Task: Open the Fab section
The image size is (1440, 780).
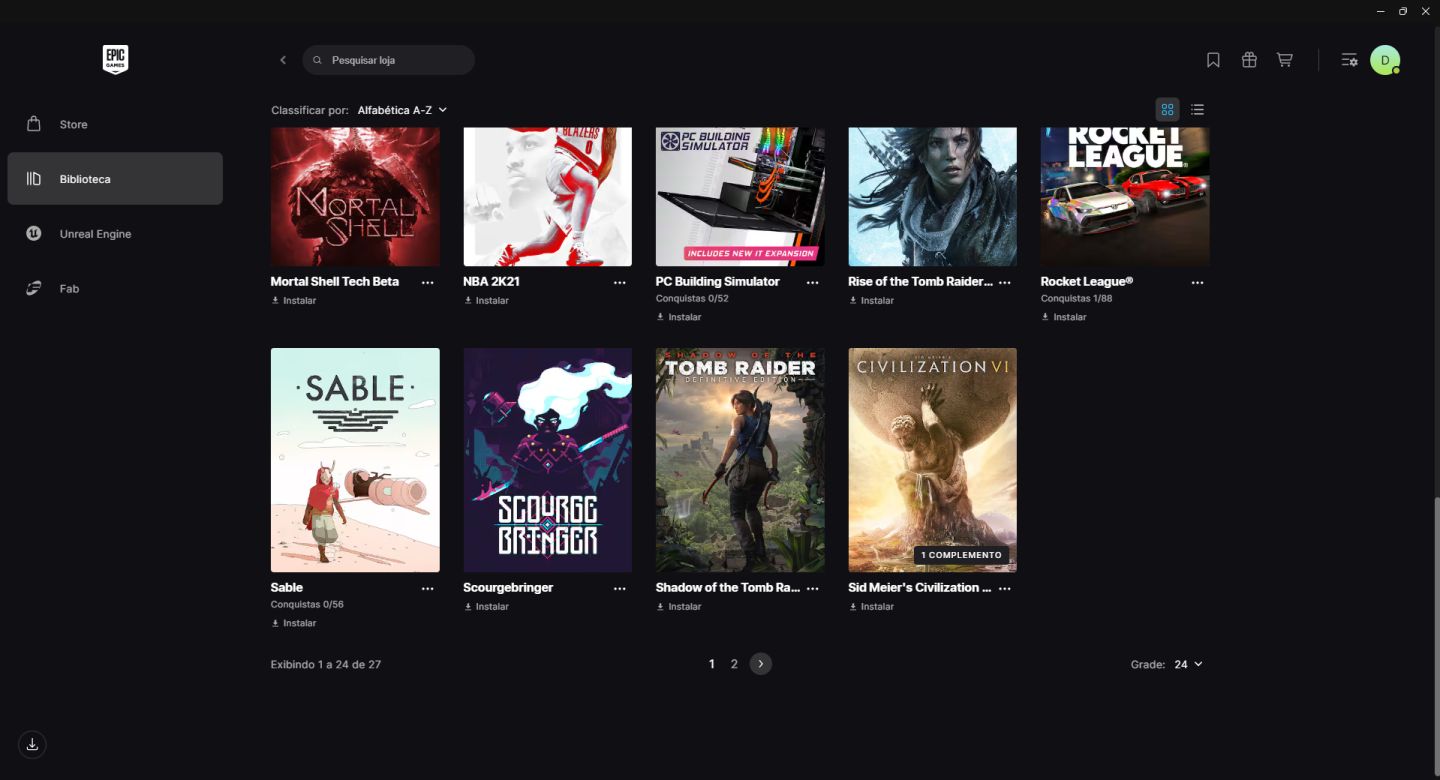Action: (115, 289)
